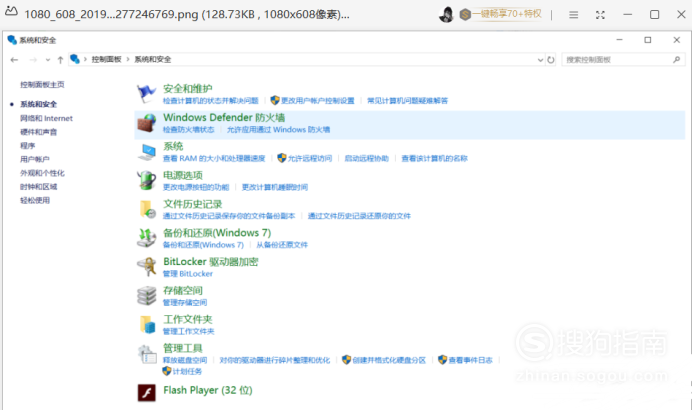Open the File History folder icon

click(147, 209)
